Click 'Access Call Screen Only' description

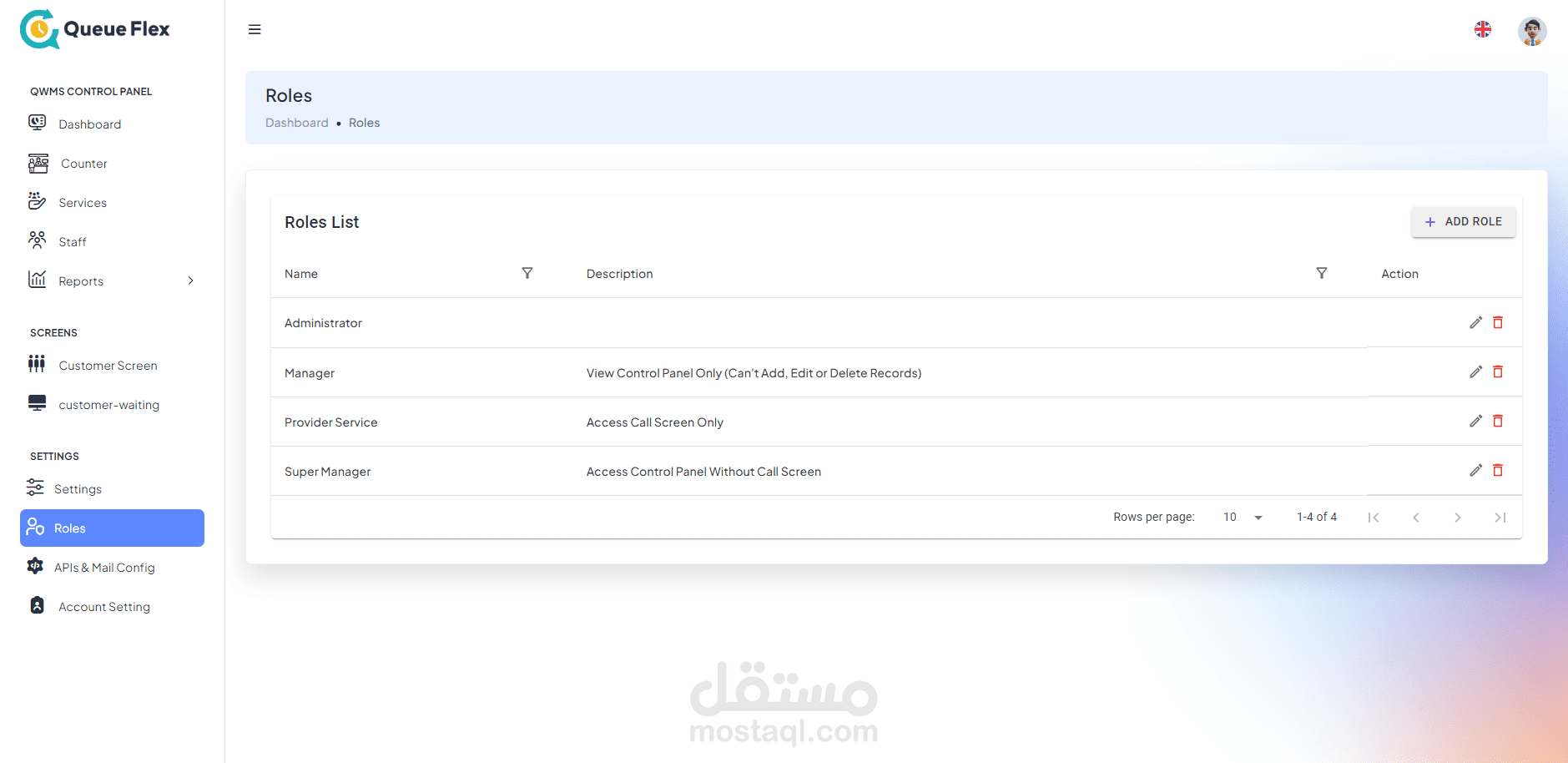click(655, 422)
